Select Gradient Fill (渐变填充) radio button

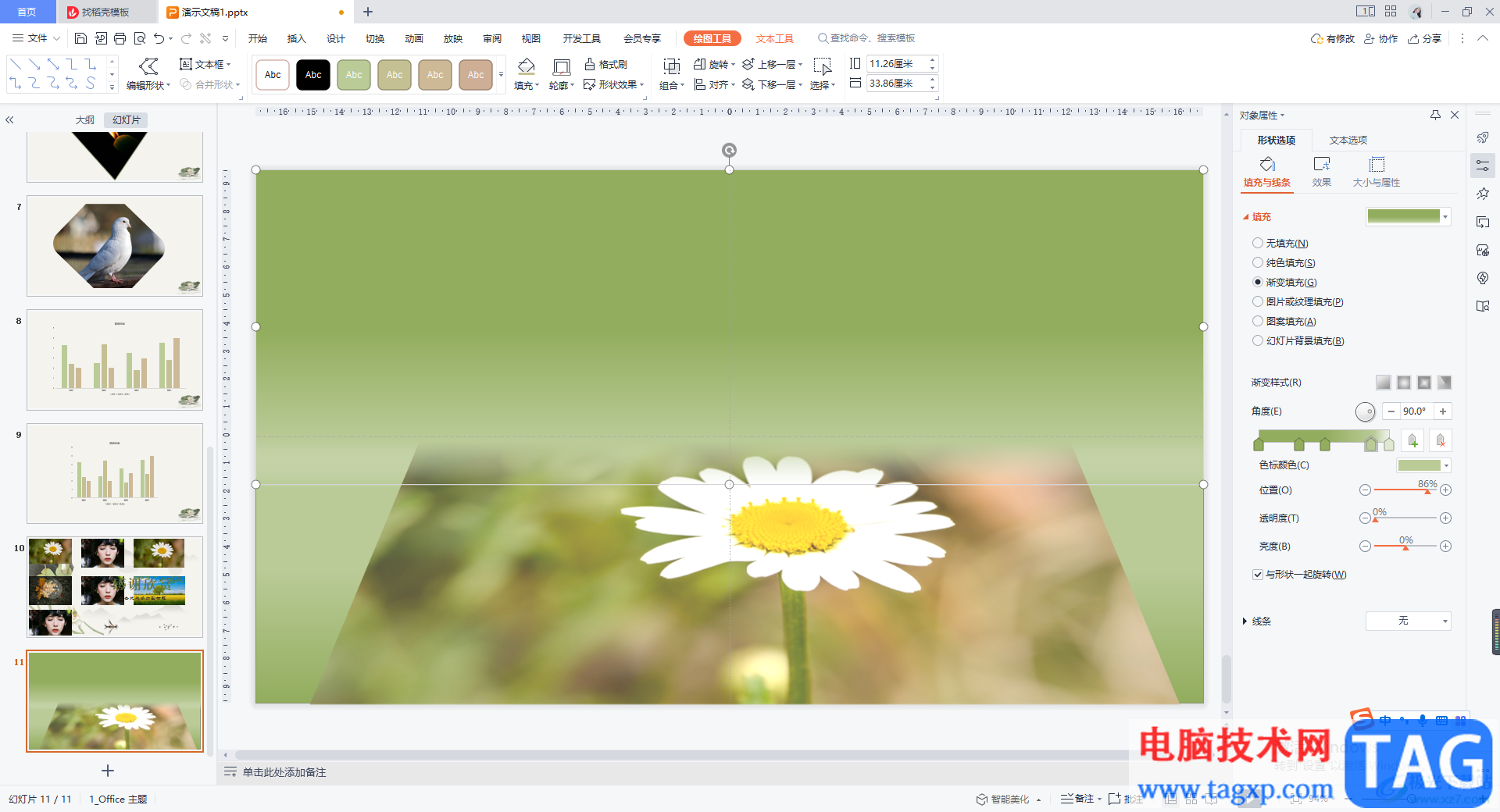(1258, 282)
